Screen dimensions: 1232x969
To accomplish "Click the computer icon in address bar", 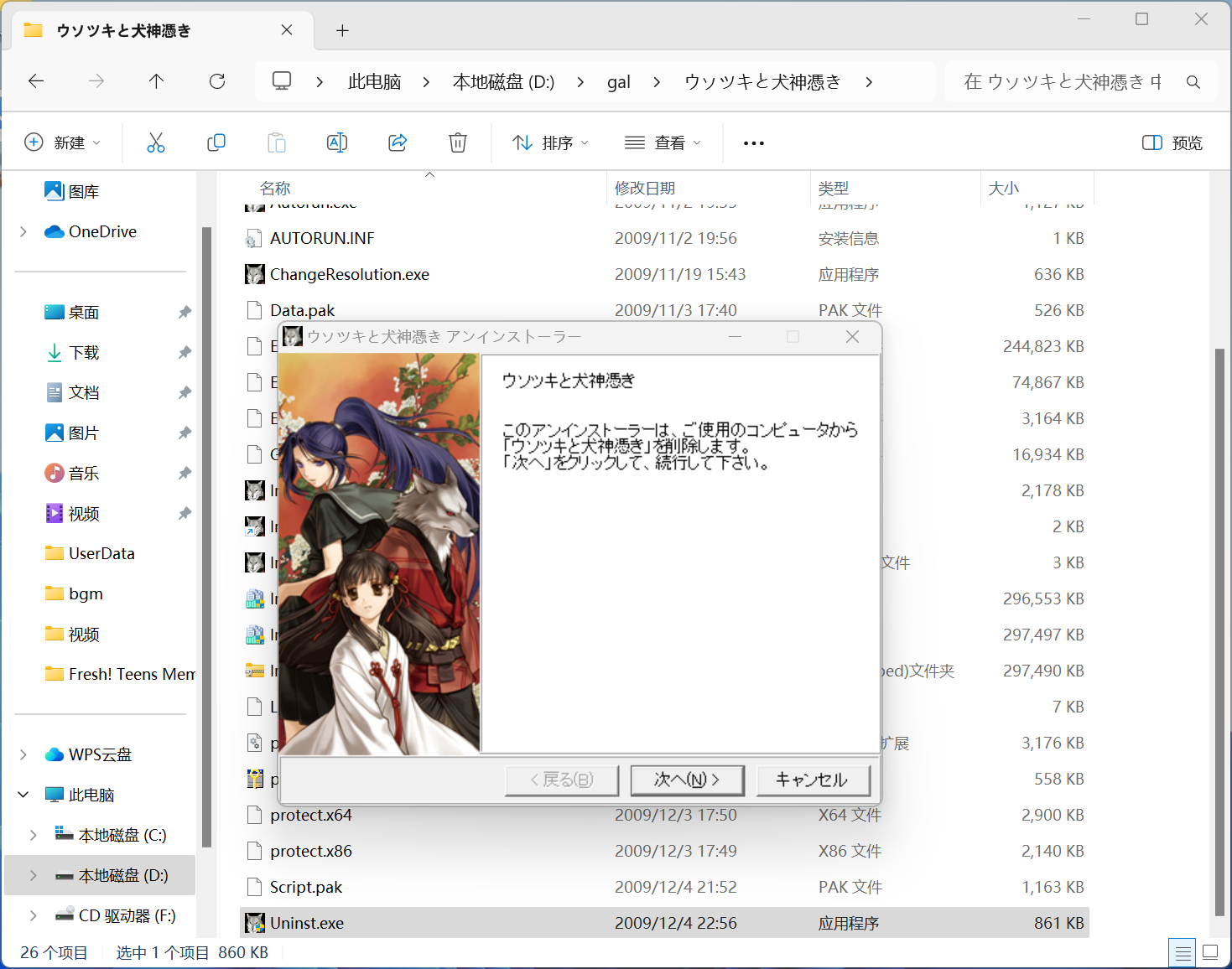I will 282,81.
